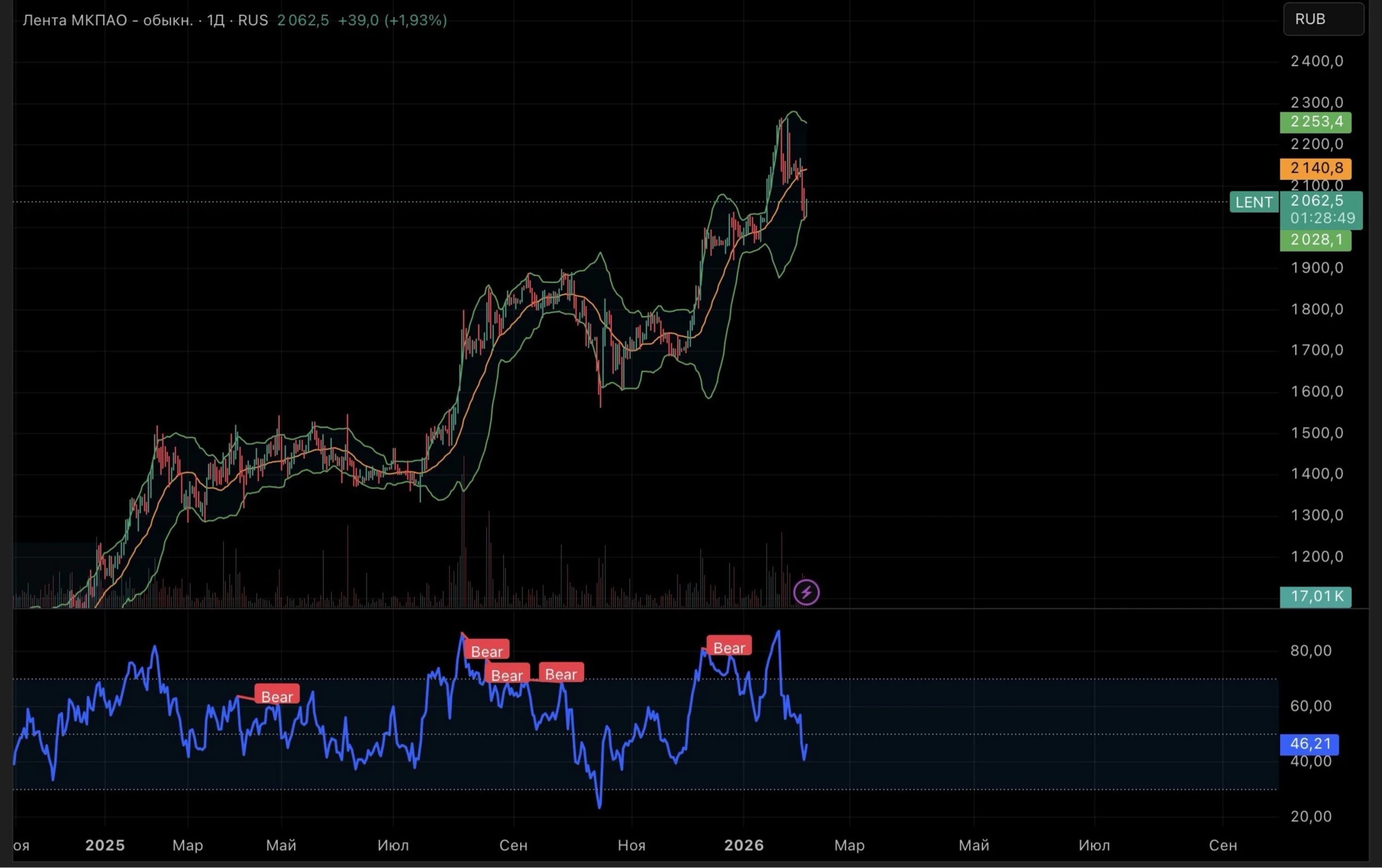
Task: Click the 80,00 RSI scale label
Action: (1311, 651)
